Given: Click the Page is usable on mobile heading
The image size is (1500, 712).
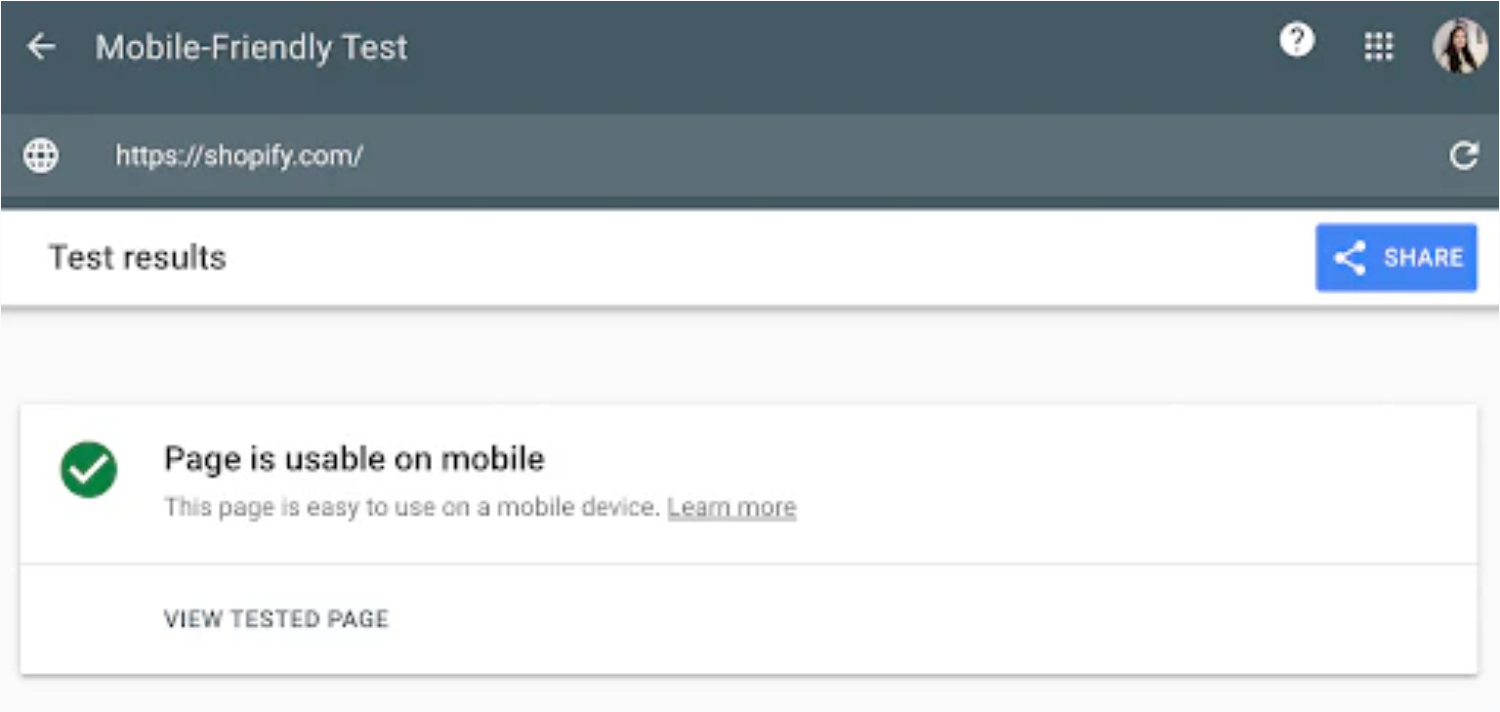Looking at the screenshot, I should coord(353,459).
